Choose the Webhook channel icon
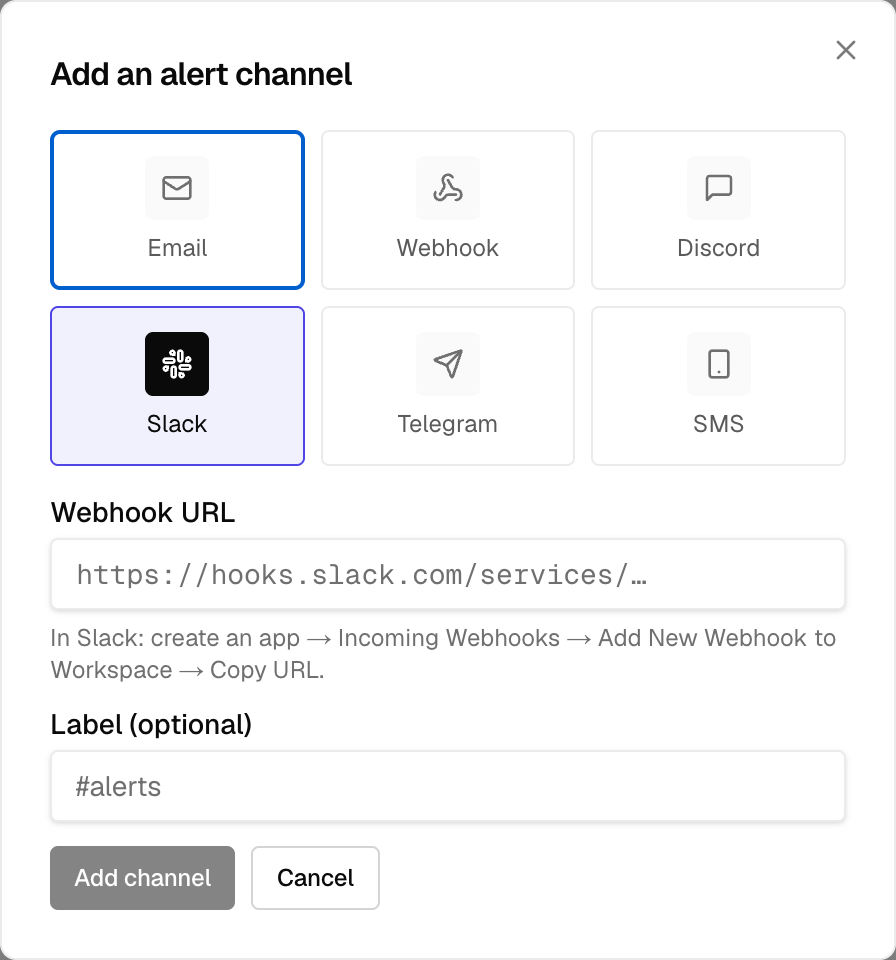Screen dimensions: 896x960 coord(448,187)
